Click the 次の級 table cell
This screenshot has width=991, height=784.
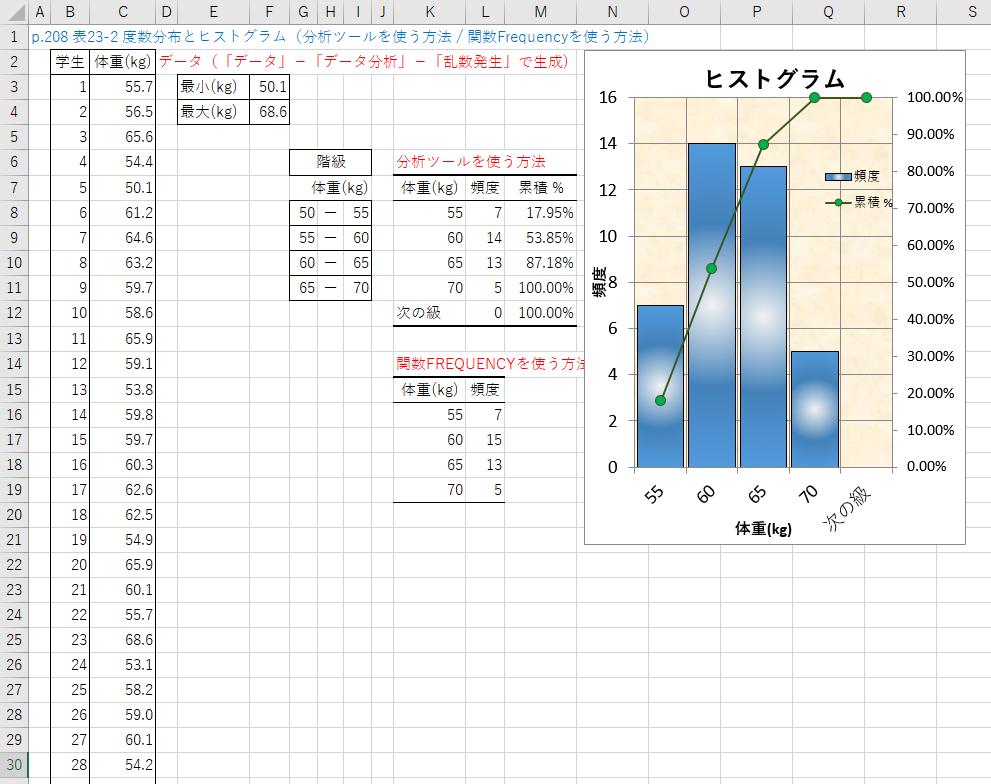(x=430, y=313)
